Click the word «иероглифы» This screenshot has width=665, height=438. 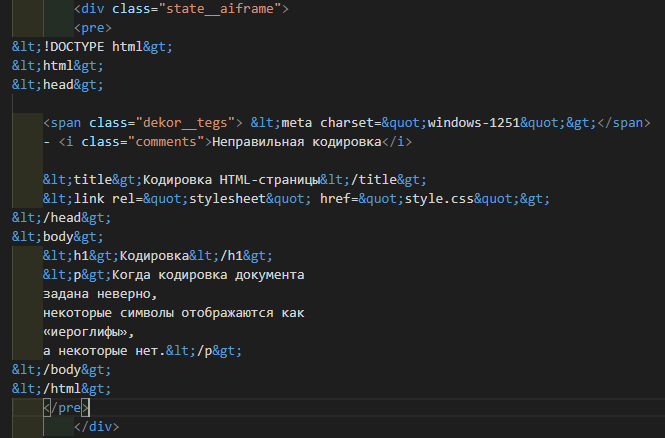(88, 332)
